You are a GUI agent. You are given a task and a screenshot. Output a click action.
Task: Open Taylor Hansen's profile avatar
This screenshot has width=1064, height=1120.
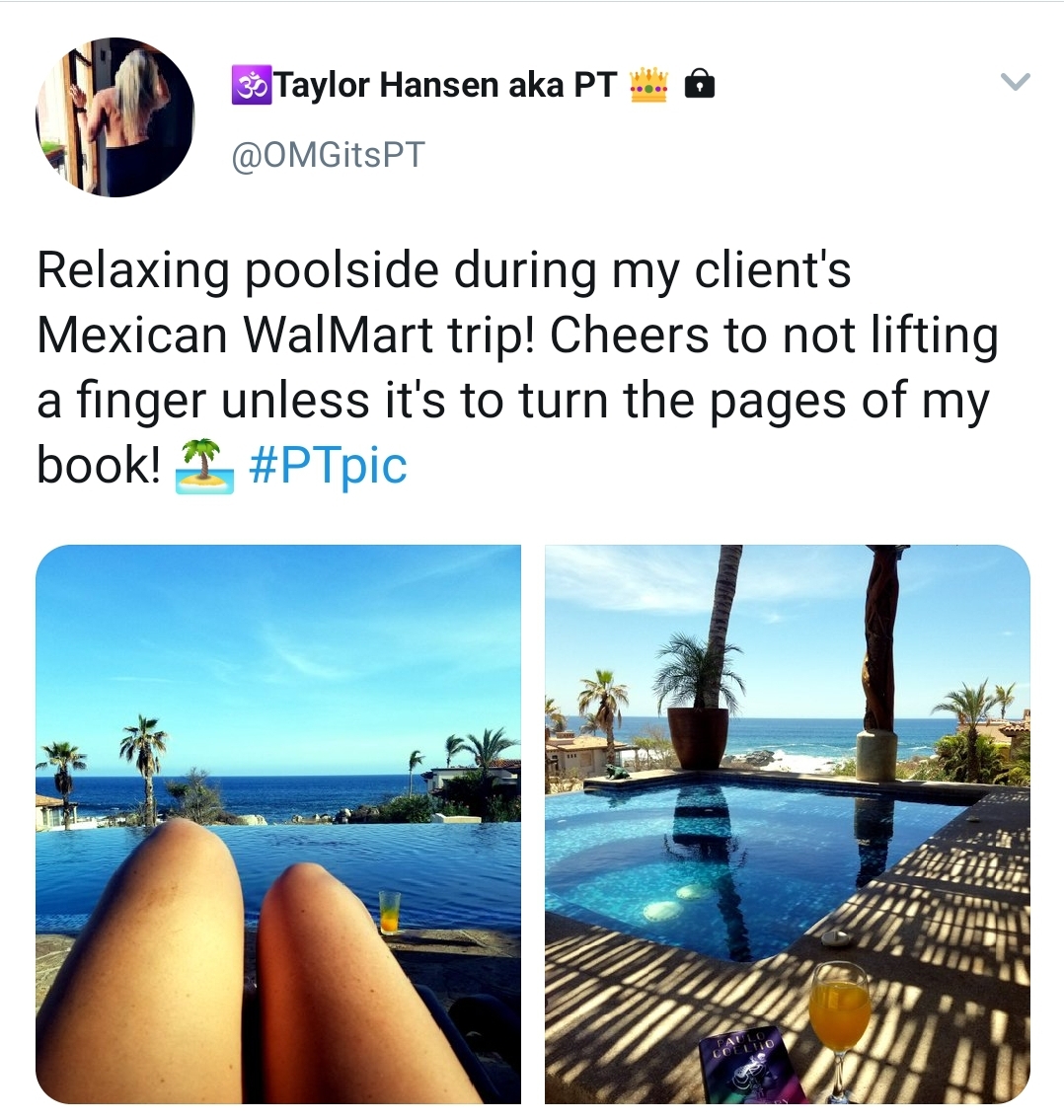pyautogui.click(x=115, y=117)
